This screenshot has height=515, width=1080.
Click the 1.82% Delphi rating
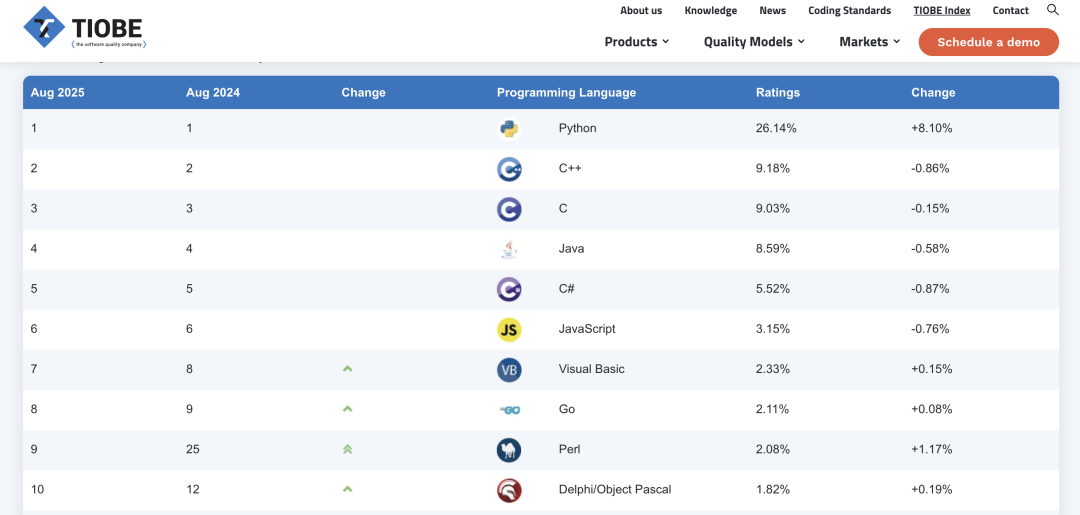(x=773, y=490)
